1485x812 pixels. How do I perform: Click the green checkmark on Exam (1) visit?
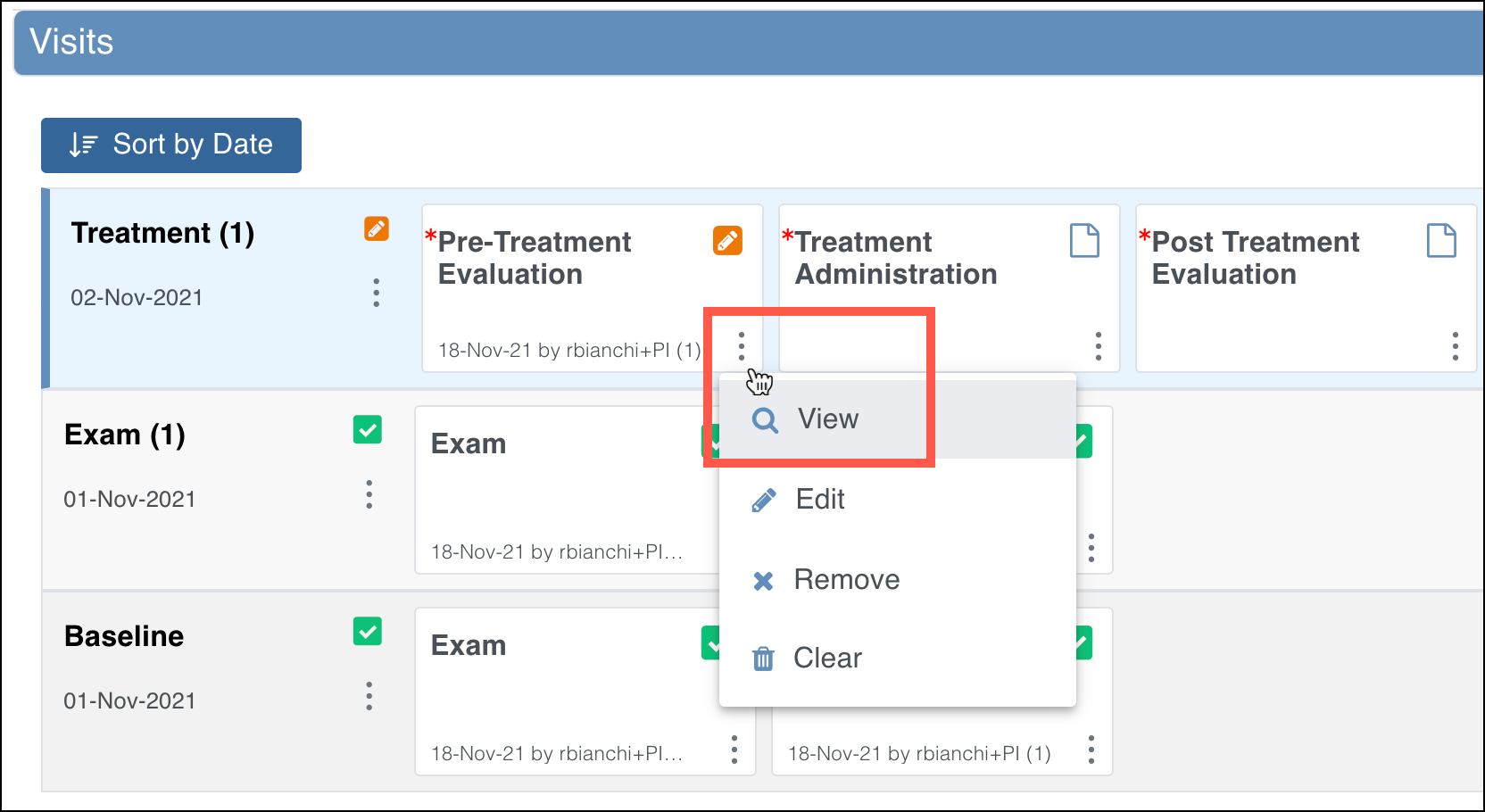[368, 430]
